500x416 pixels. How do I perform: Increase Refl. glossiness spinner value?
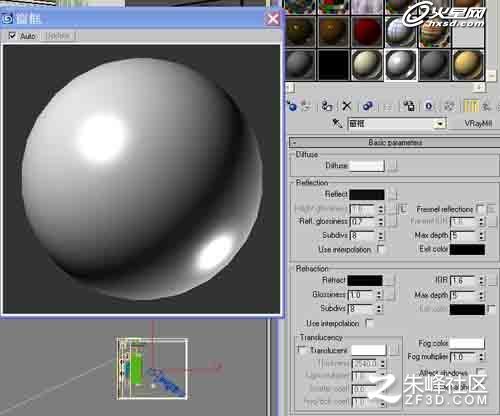381,219
